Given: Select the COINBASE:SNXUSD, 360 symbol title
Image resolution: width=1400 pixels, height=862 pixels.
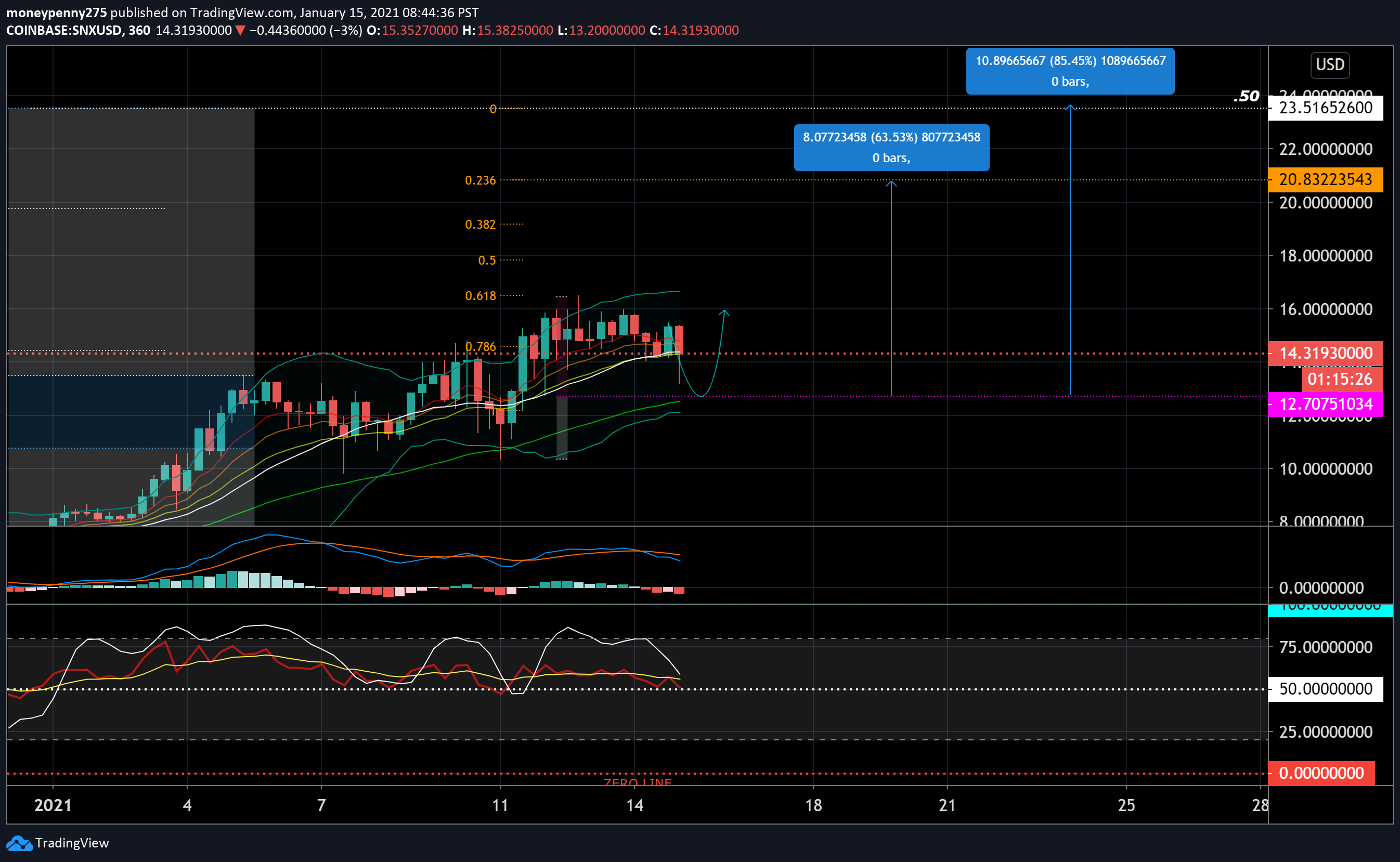Looking at the screenshot, I should coord(78,30).
